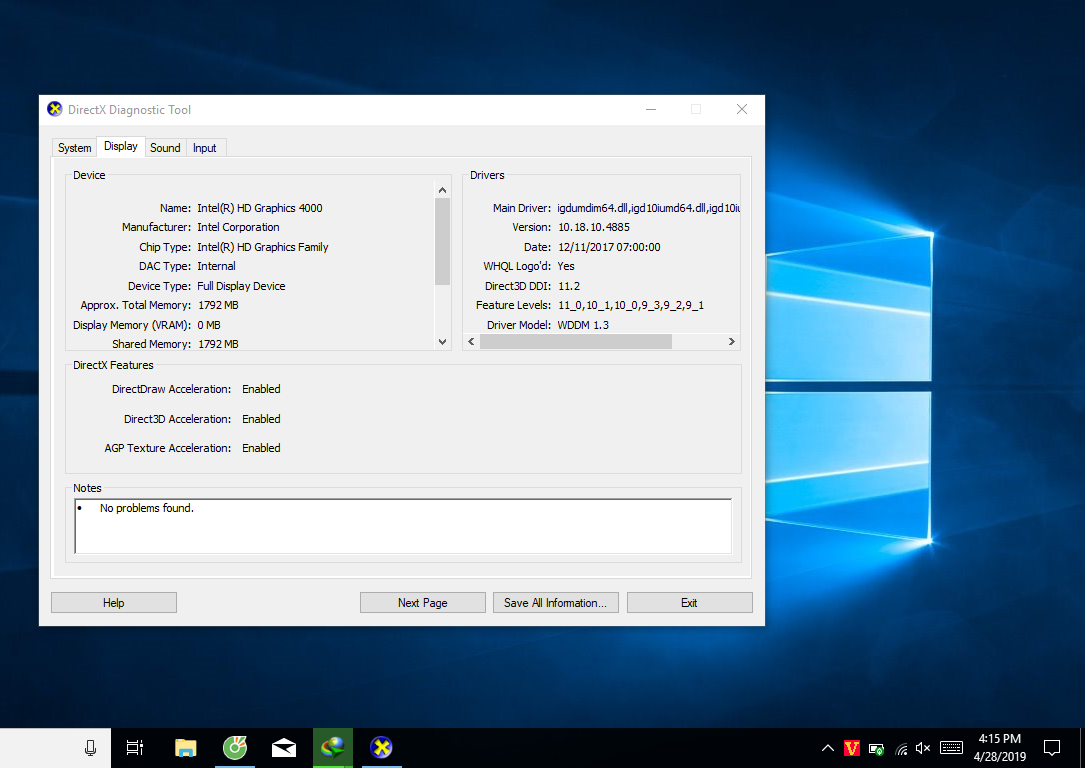Click the Device list scroll-down arrow
This screenshot has width=1085, height=768.
point(442,342)
